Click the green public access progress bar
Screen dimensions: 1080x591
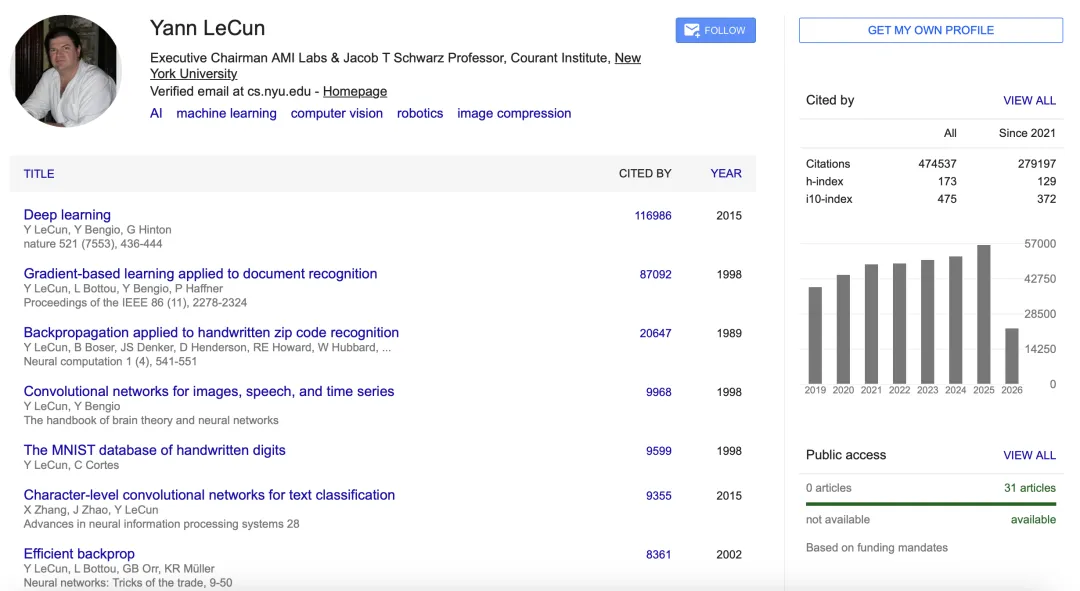point(931,504)
